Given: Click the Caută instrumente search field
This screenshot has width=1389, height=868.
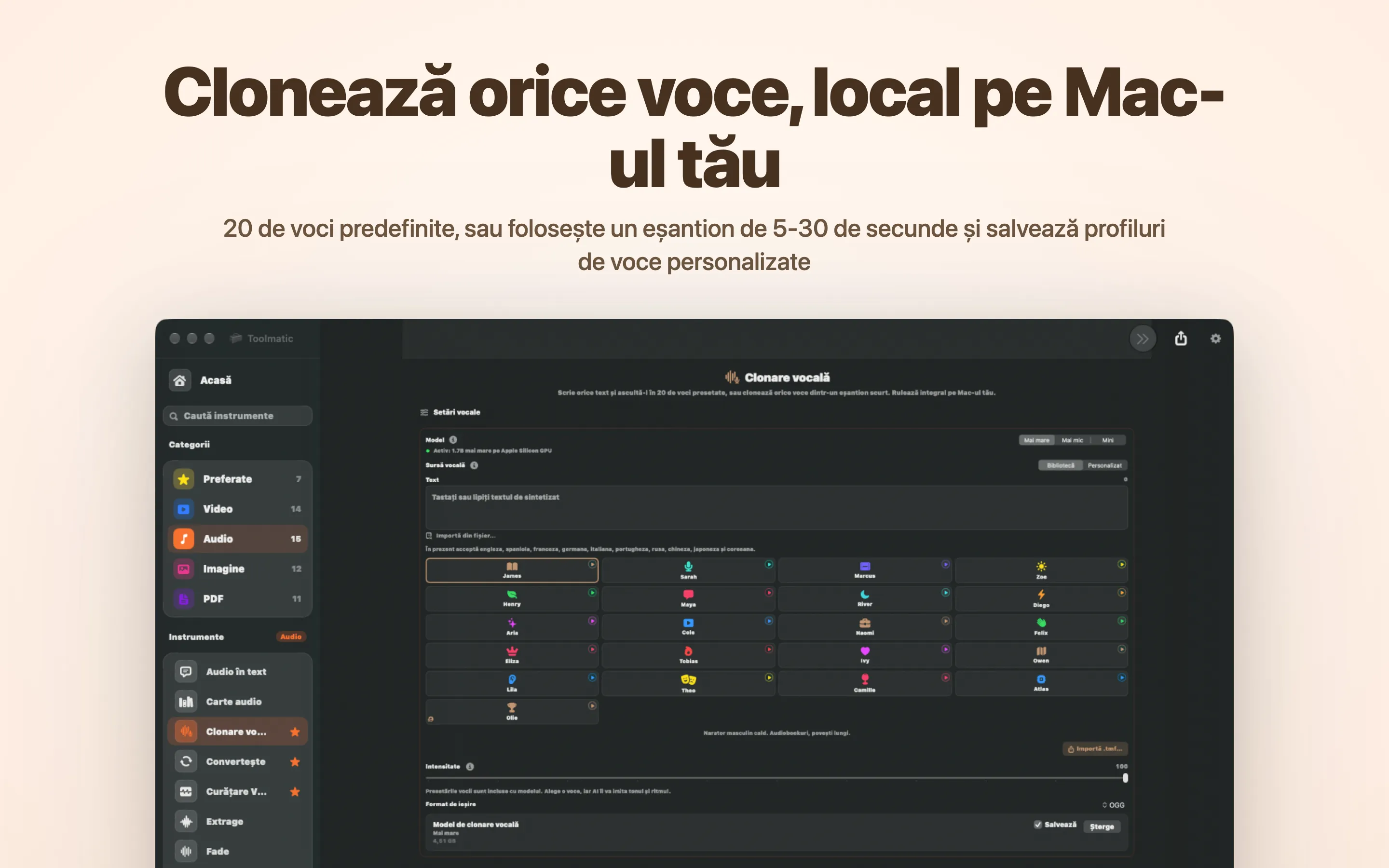Looking at the screenshot, I should click(x=238, y=416).
